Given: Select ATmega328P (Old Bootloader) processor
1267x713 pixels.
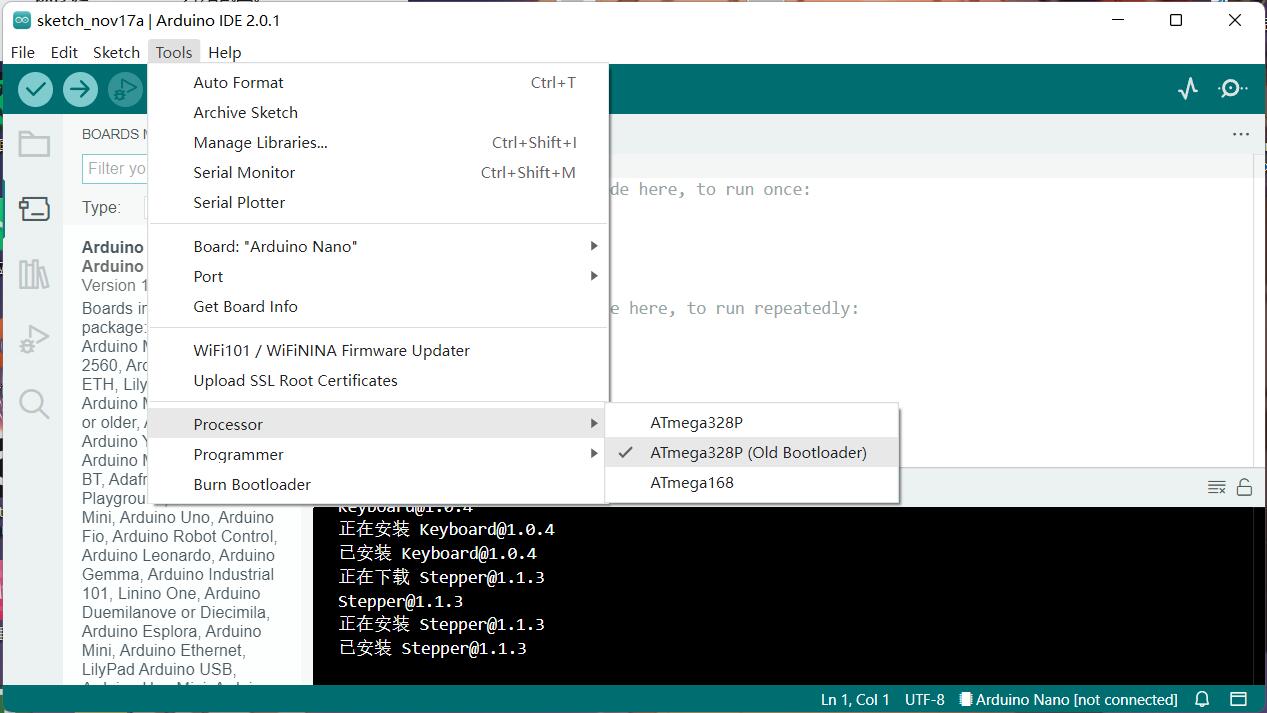Looking at the screenshot, I should tap(757, 453).
